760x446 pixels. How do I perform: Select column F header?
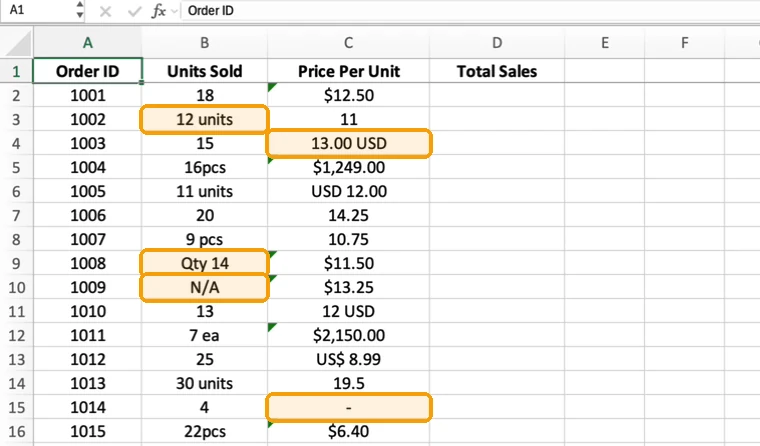point(684,43)
